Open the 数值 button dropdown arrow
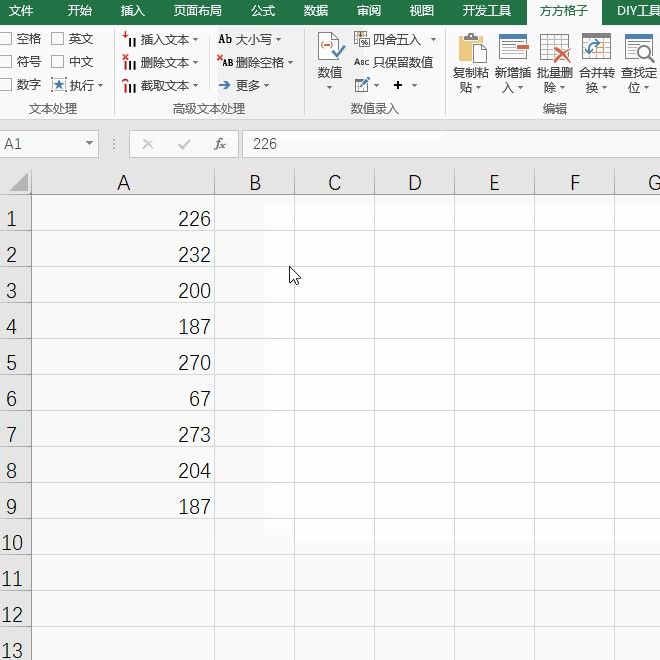Image resolution: width=660 pixels, height=660 pixels. click(330, 88)
